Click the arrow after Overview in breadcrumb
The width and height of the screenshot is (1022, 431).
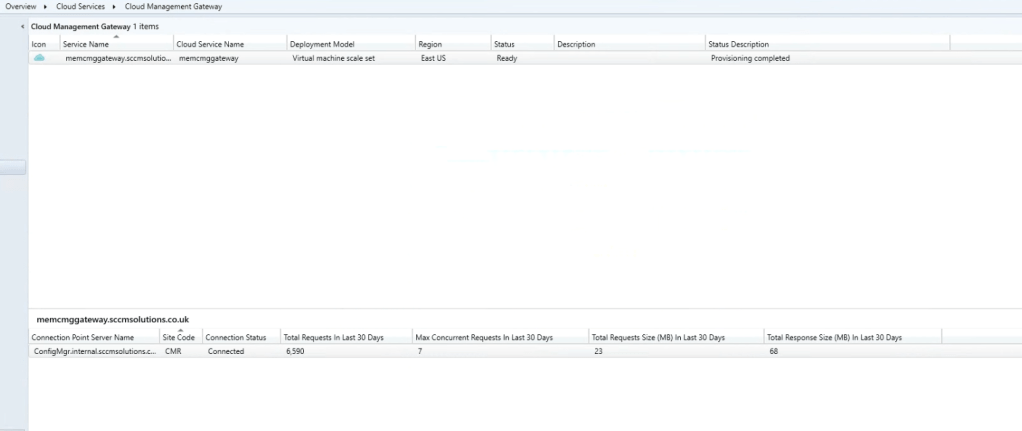(46, 7)
